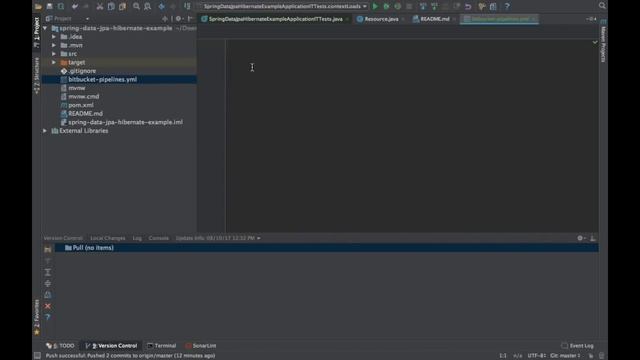Open Log tab in Version Control
The width and height of the screenshot is (640, 360).
[137, 238]
